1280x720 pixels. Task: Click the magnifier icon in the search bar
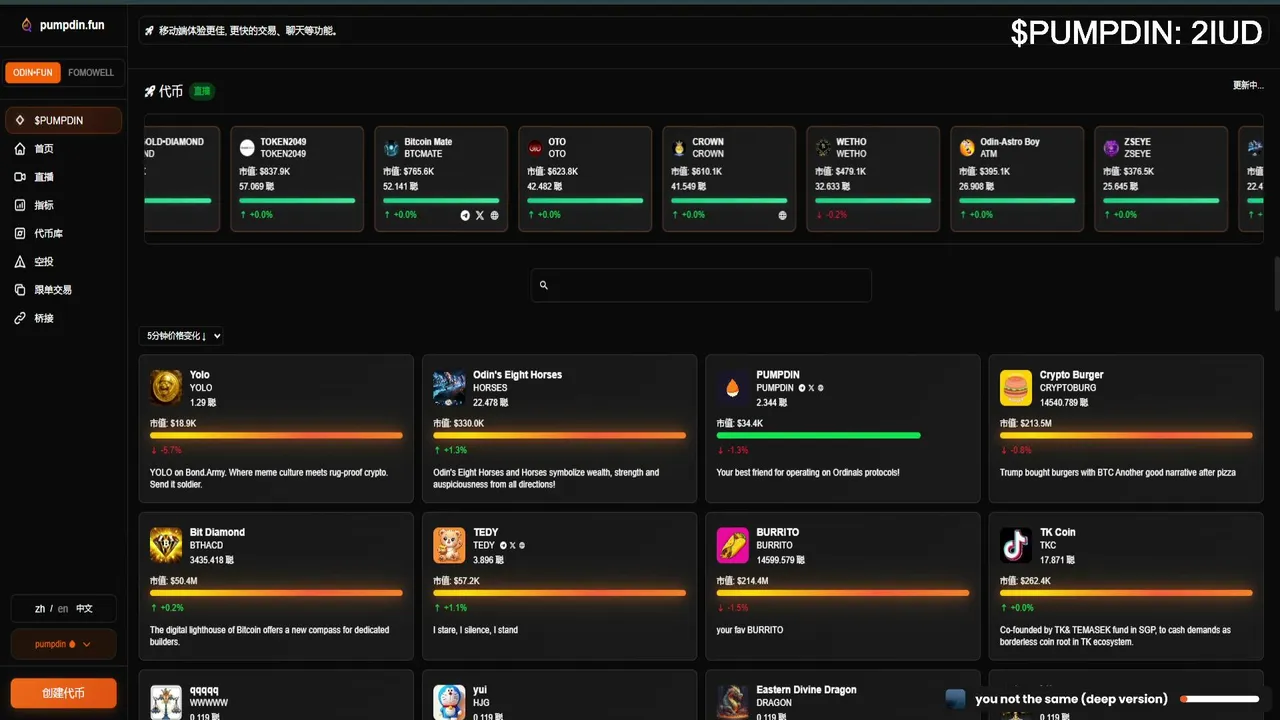click(x=544, y=285)
